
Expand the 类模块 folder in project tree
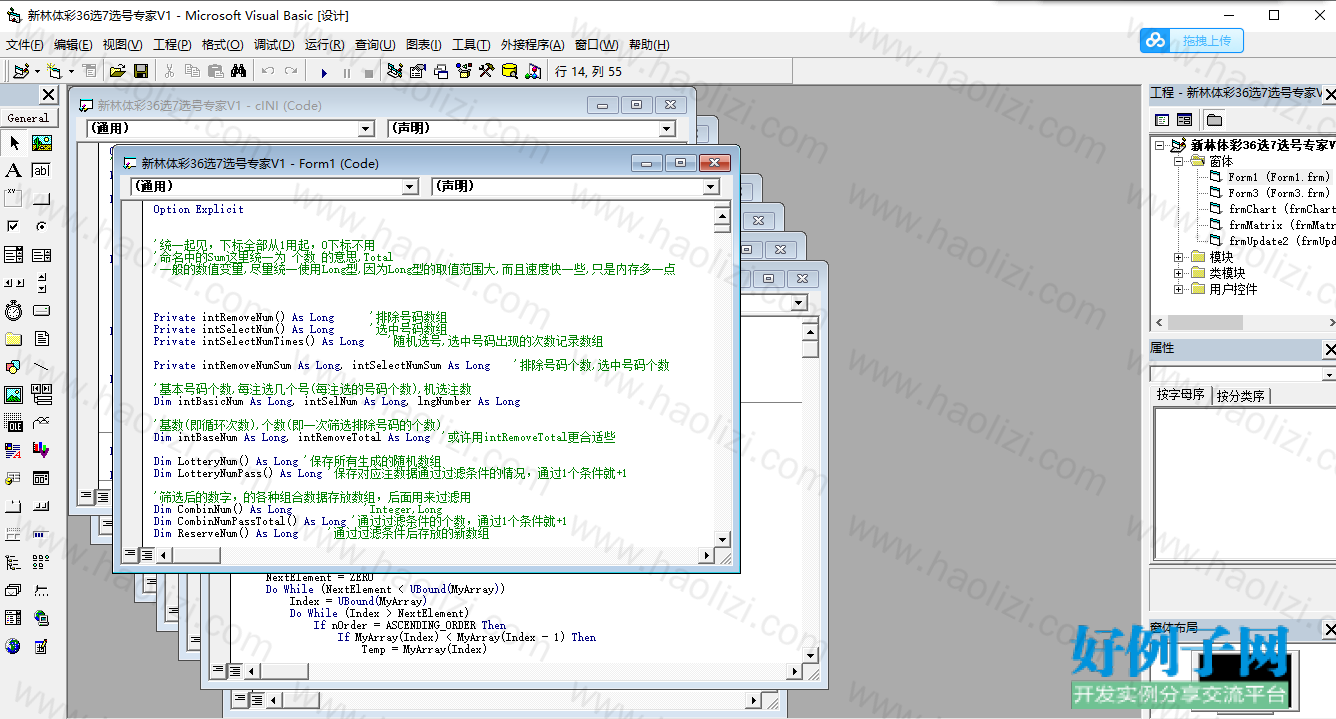(x=1179, y=273)
